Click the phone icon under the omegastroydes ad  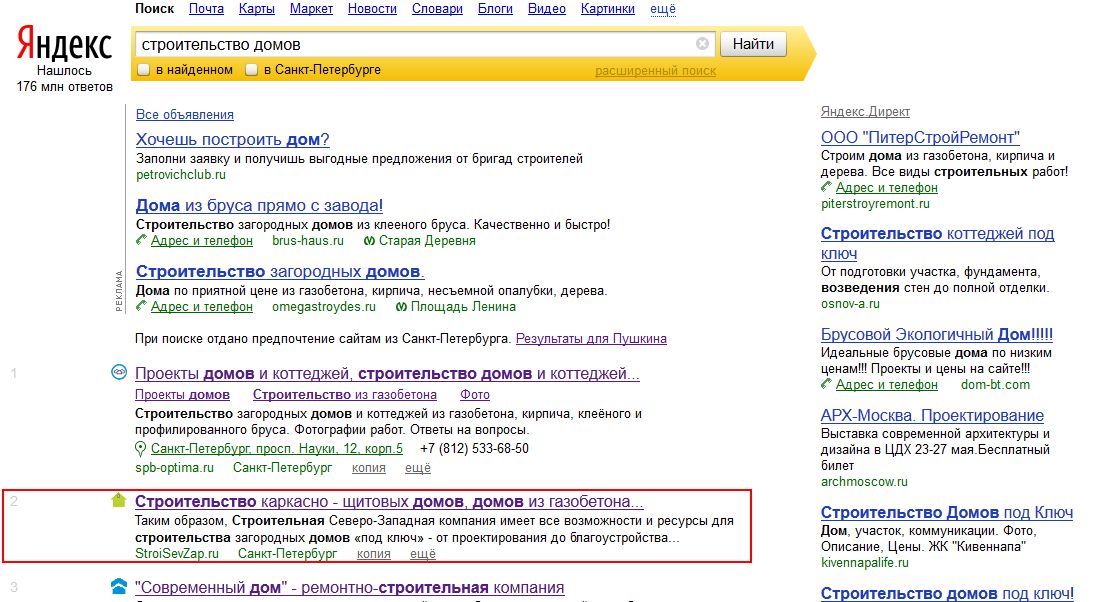tap(141, 306)
